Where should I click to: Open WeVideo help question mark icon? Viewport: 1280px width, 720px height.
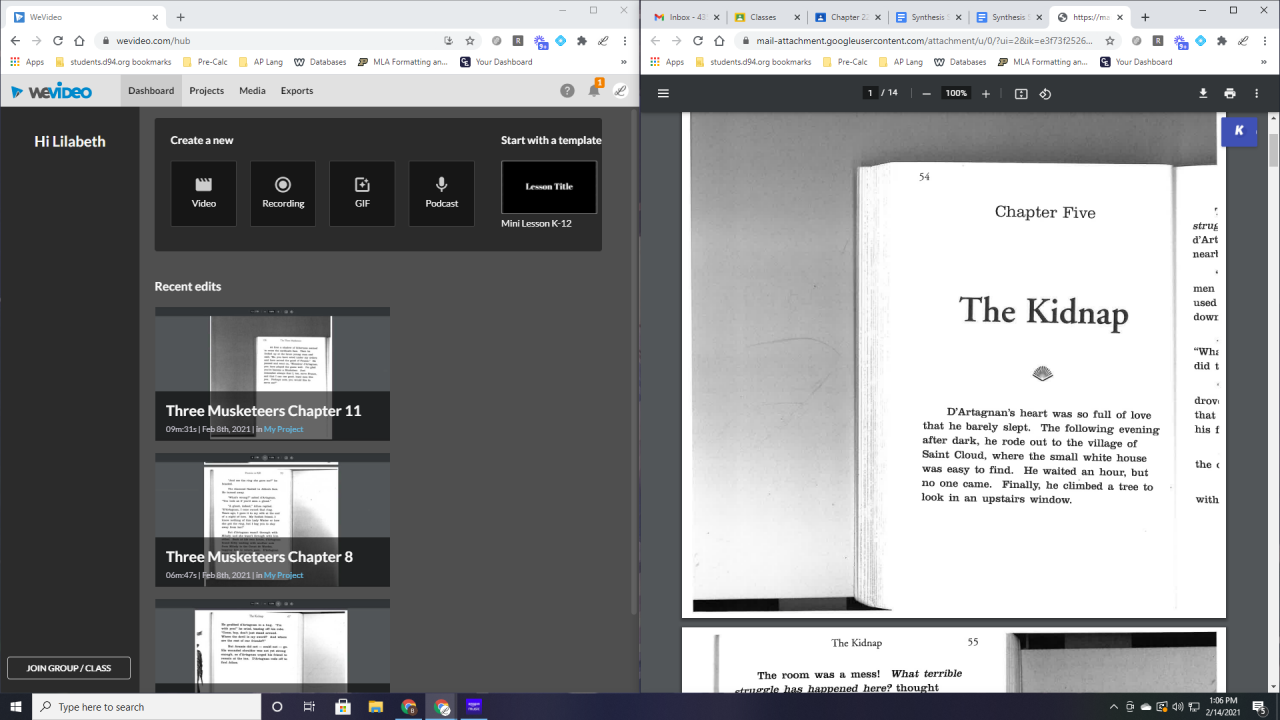pyautogui.click(x=567, y=90)
